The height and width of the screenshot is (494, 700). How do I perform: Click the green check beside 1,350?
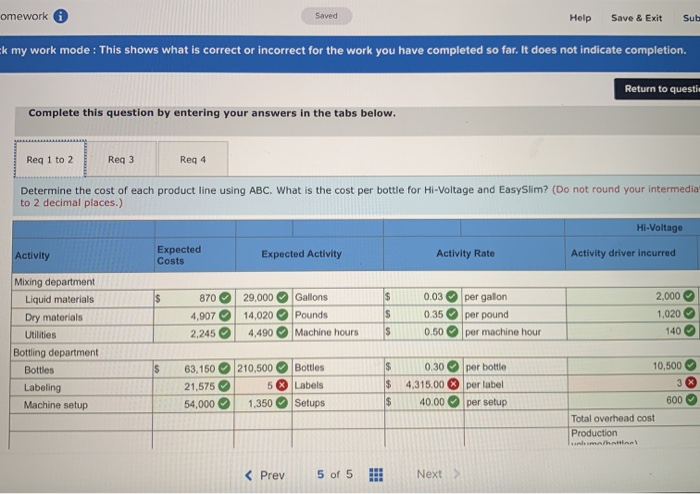click(x=282, y=403)
